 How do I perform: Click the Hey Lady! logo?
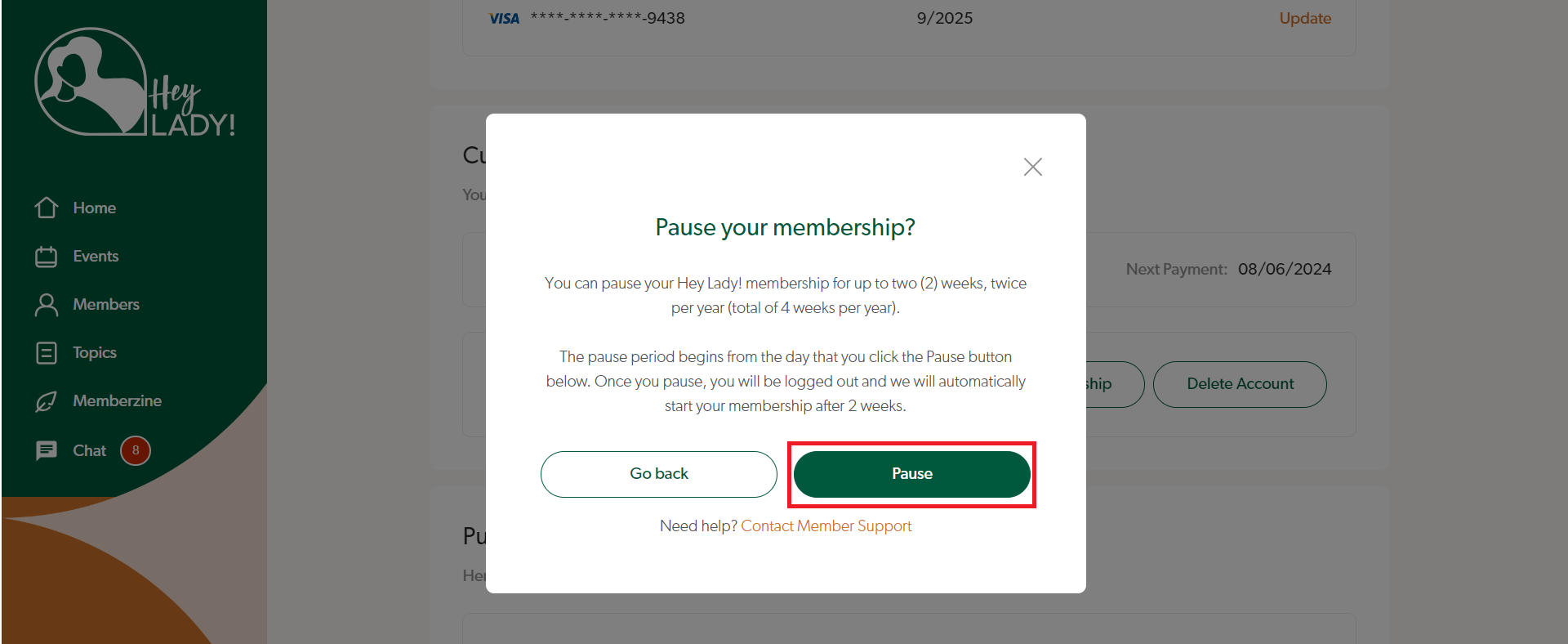coord(135,83)
